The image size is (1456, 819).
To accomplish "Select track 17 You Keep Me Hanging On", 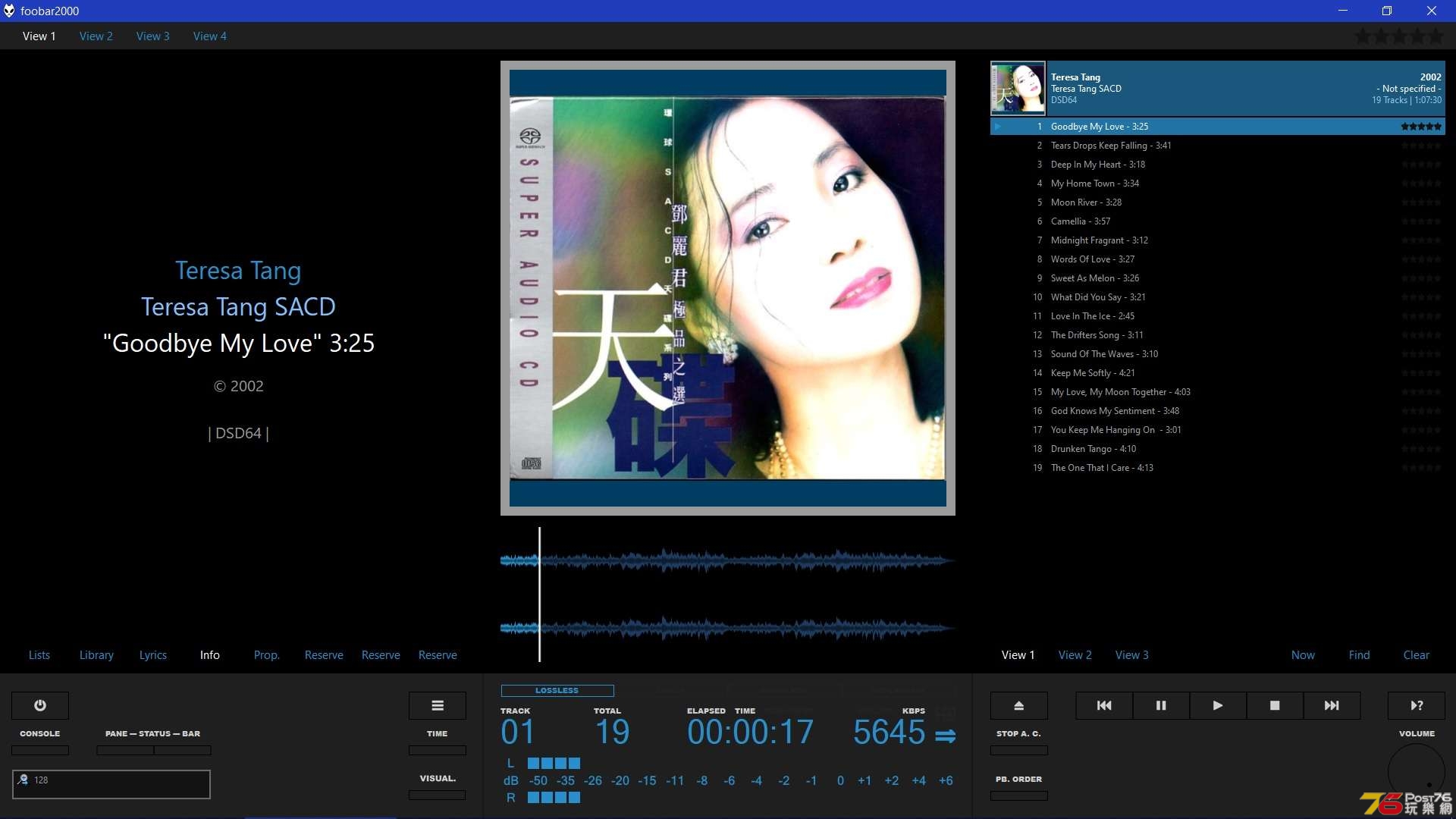I will tap(1218, 430).
